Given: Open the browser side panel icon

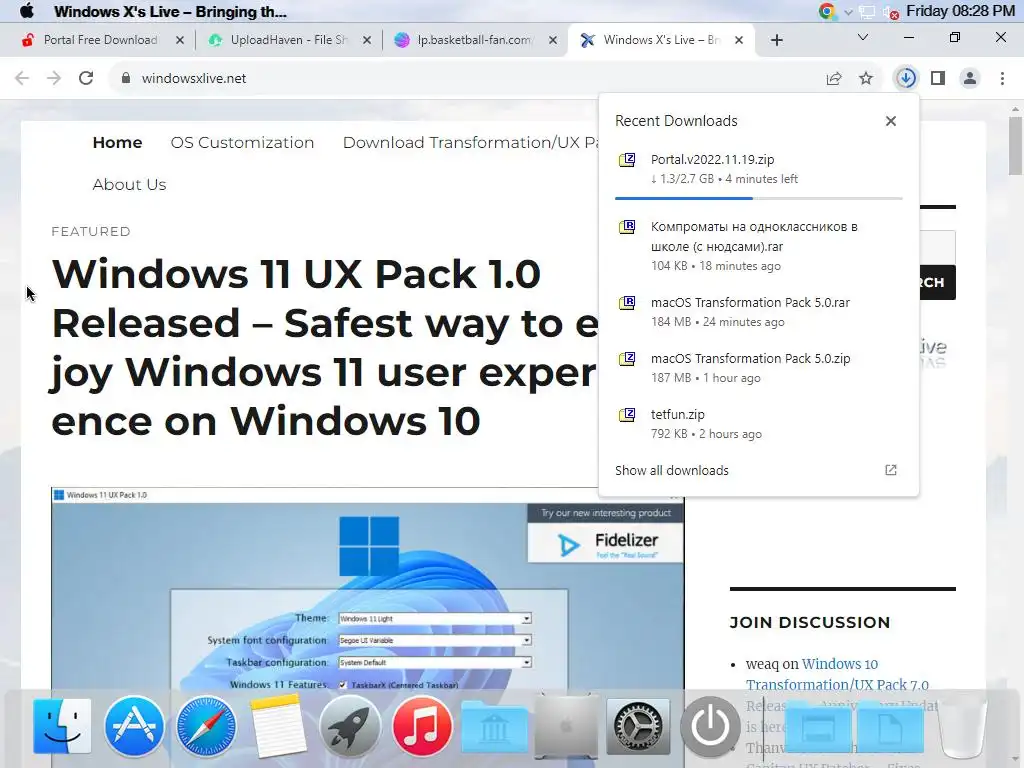Looking at the screenshot, I should click(938, 78).
